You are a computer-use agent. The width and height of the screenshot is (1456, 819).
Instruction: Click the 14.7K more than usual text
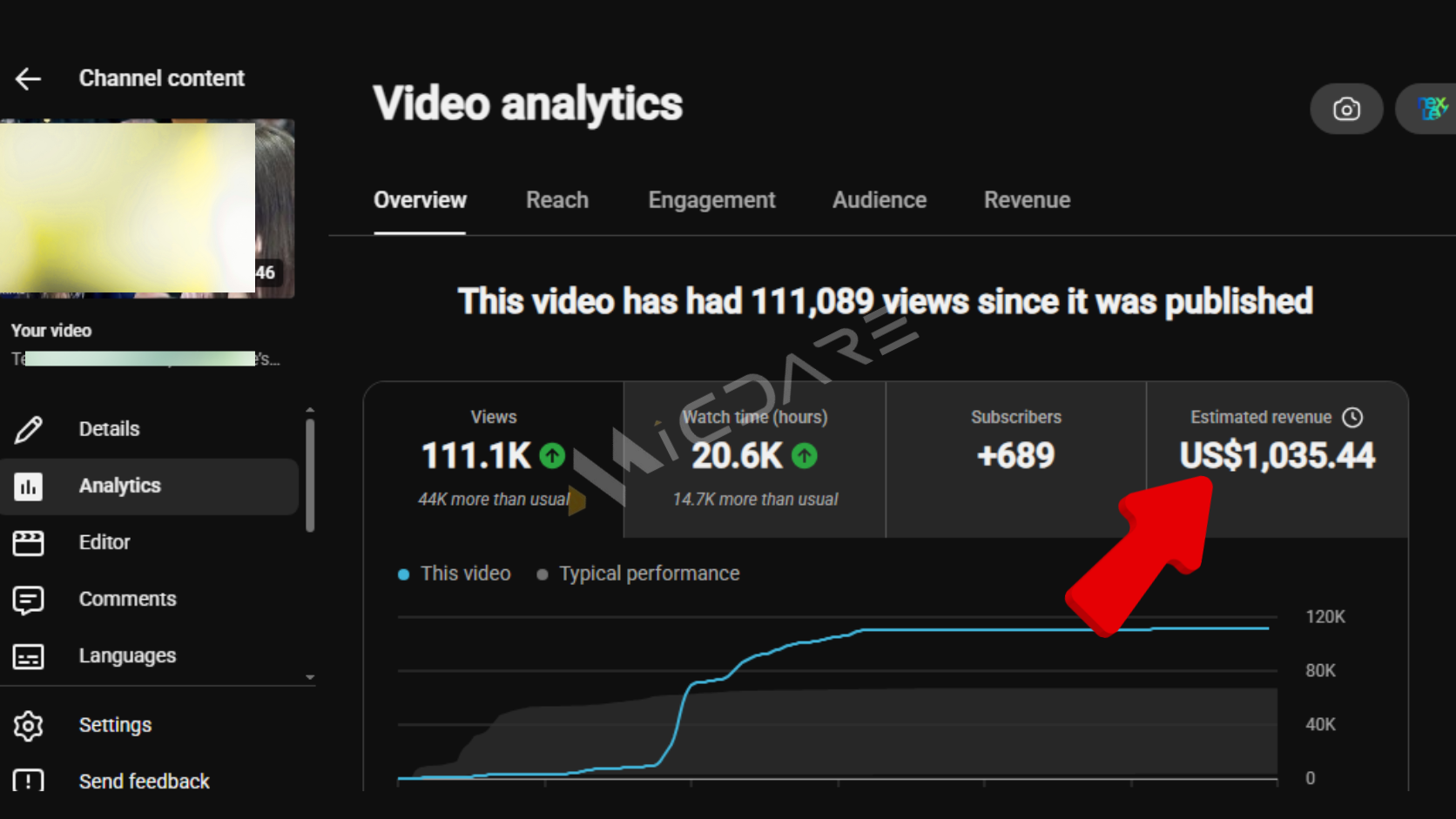click(755, 500)
